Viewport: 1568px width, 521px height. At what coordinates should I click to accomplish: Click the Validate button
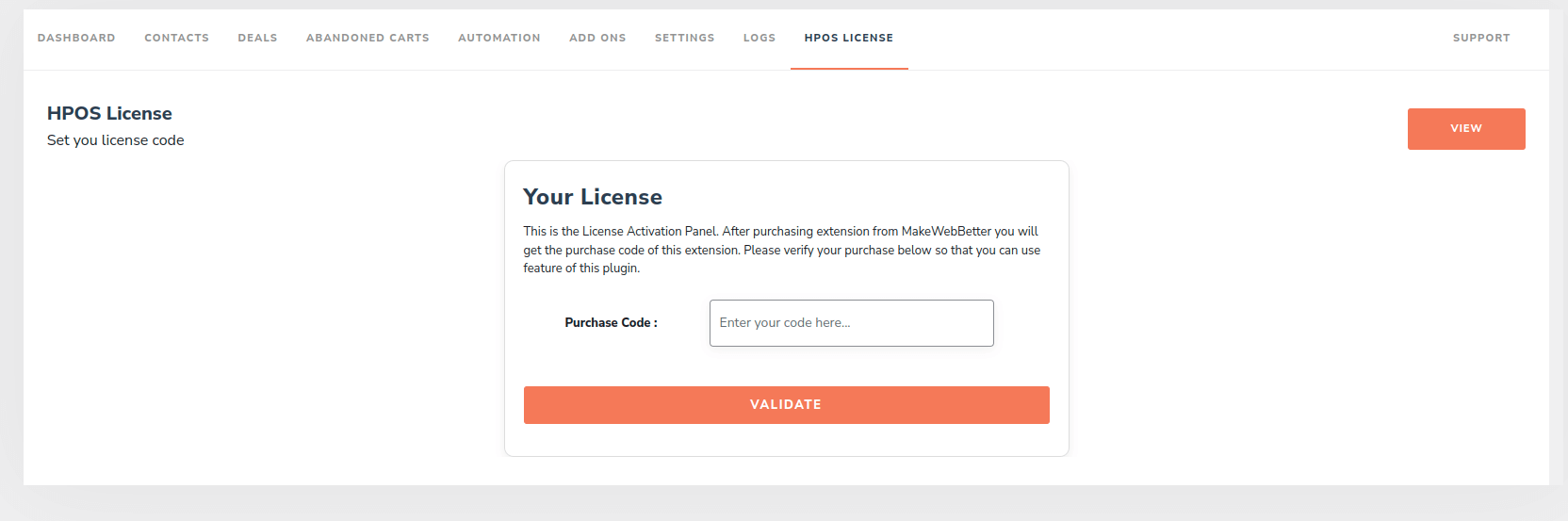point(786,405)
